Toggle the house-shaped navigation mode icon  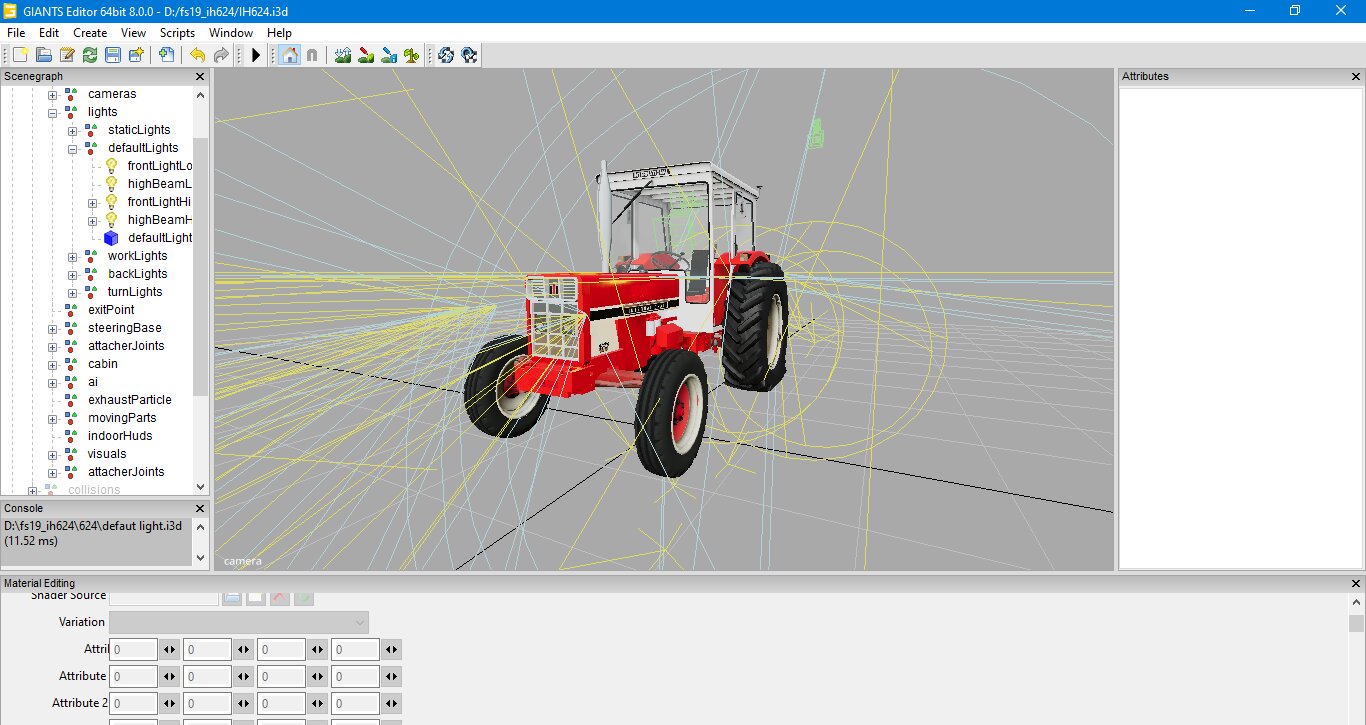pos(289,55)
